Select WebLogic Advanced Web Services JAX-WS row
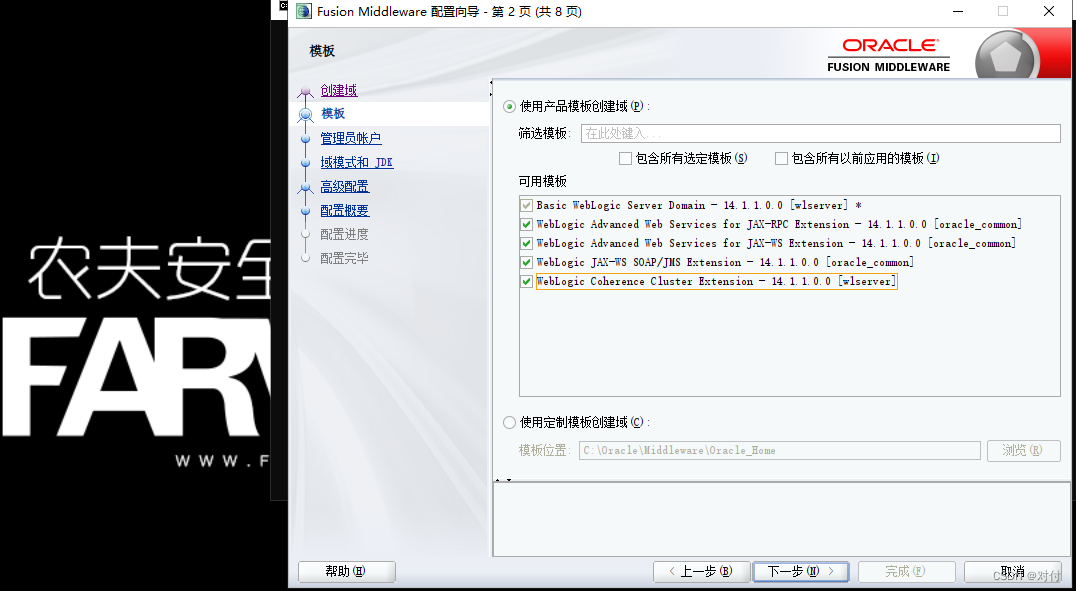 click(x=776, y=244)
